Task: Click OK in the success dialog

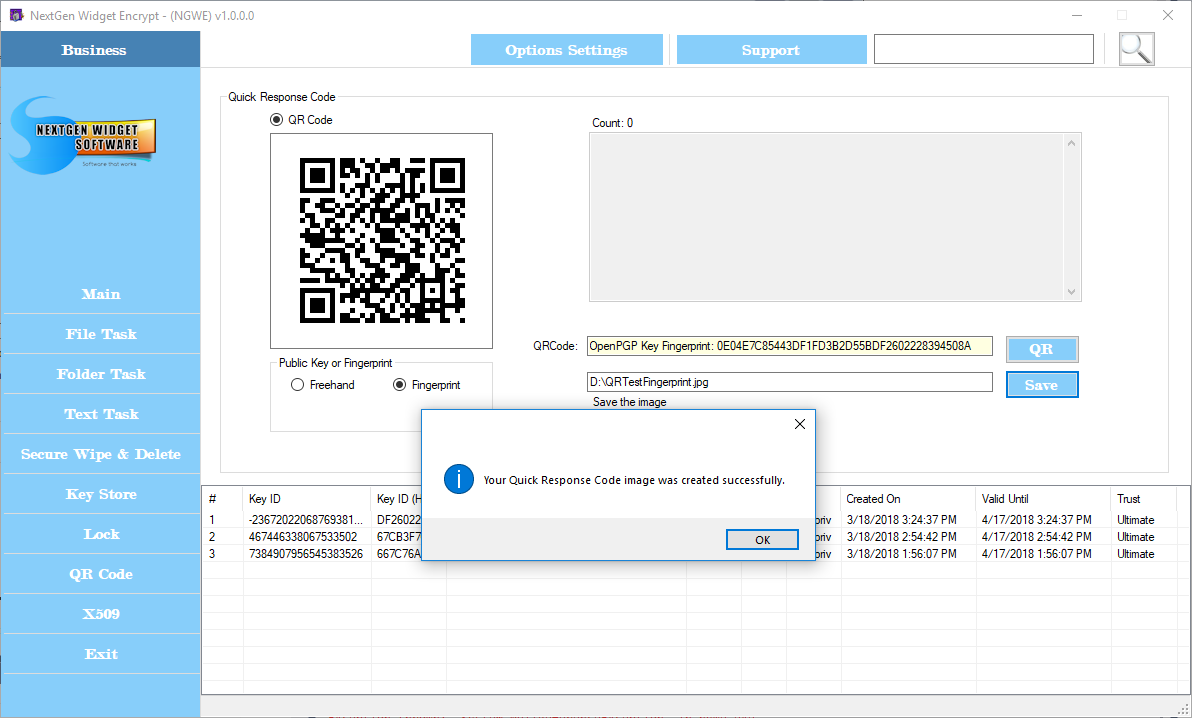Action: 762,539
